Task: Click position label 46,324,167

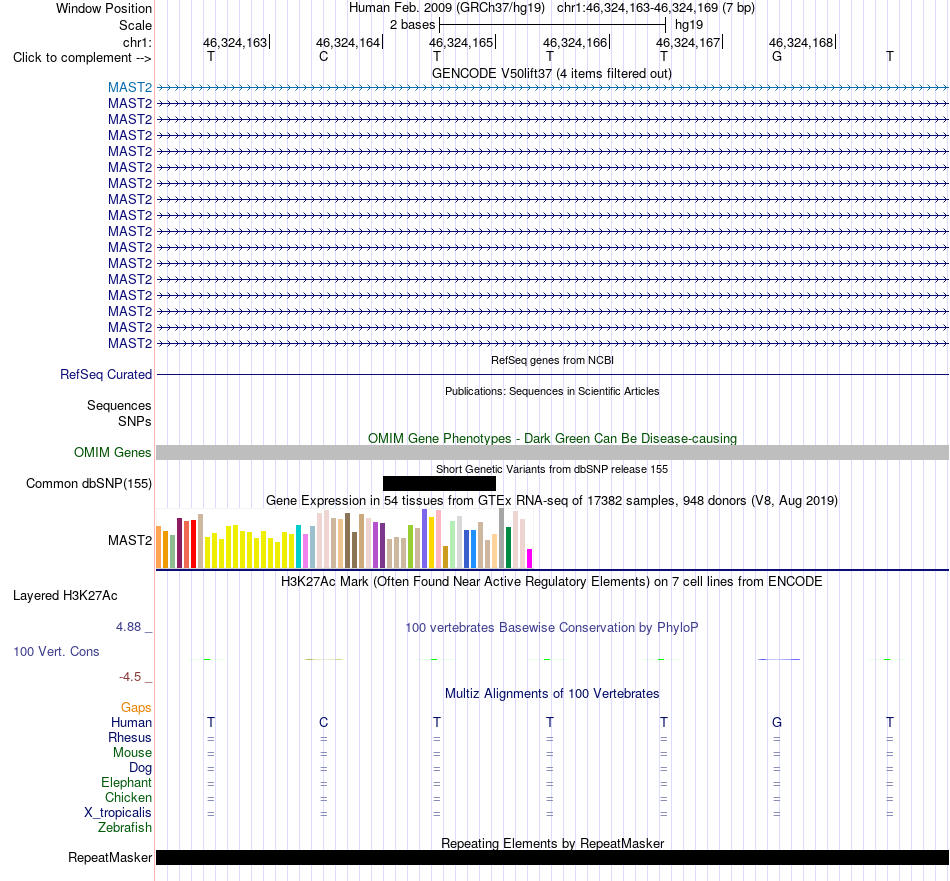Action: [x=688, y=42]
